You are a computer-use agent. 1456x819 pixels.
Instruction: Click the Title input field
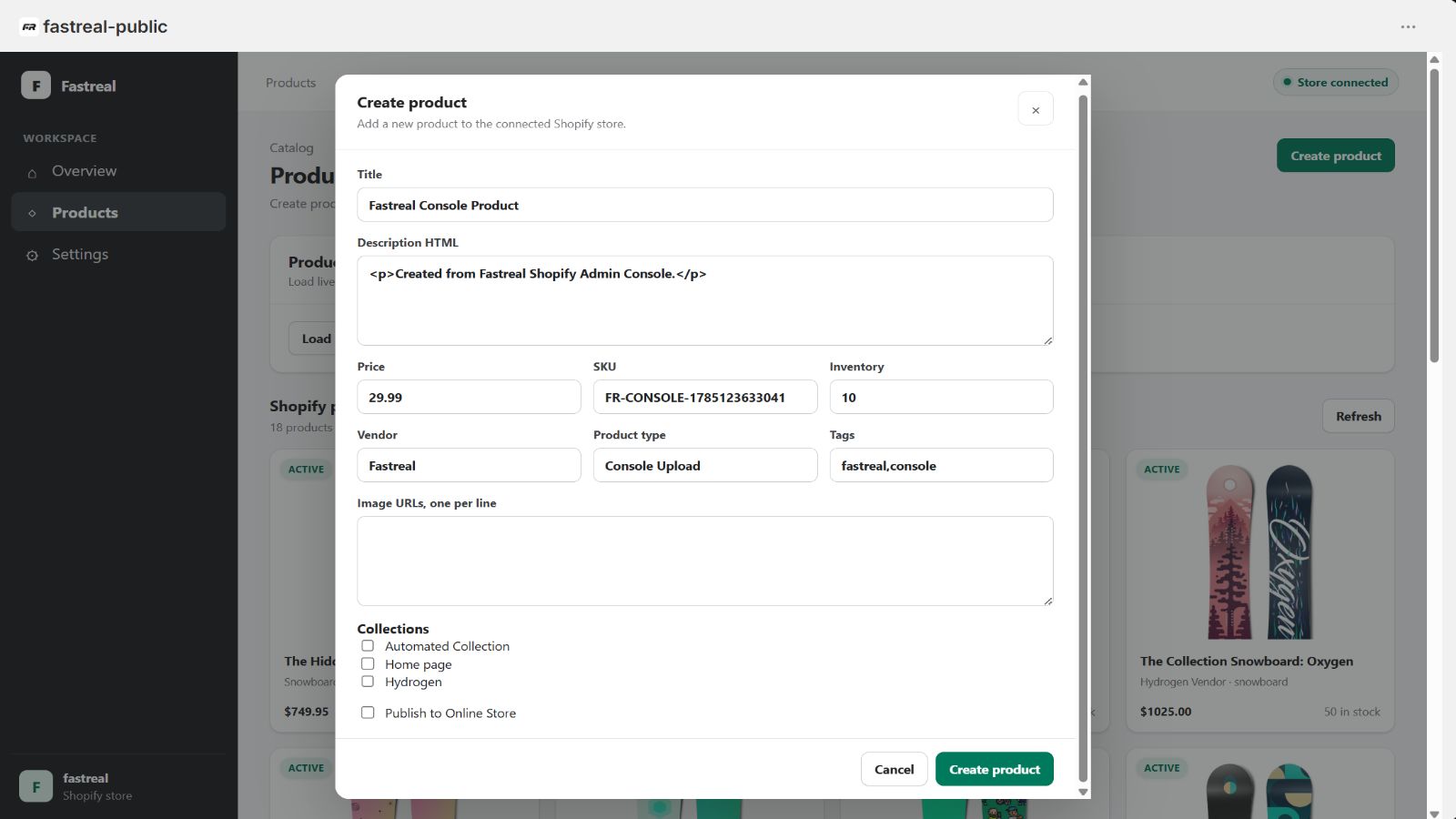pyautogui.click(x=705, y=205)
